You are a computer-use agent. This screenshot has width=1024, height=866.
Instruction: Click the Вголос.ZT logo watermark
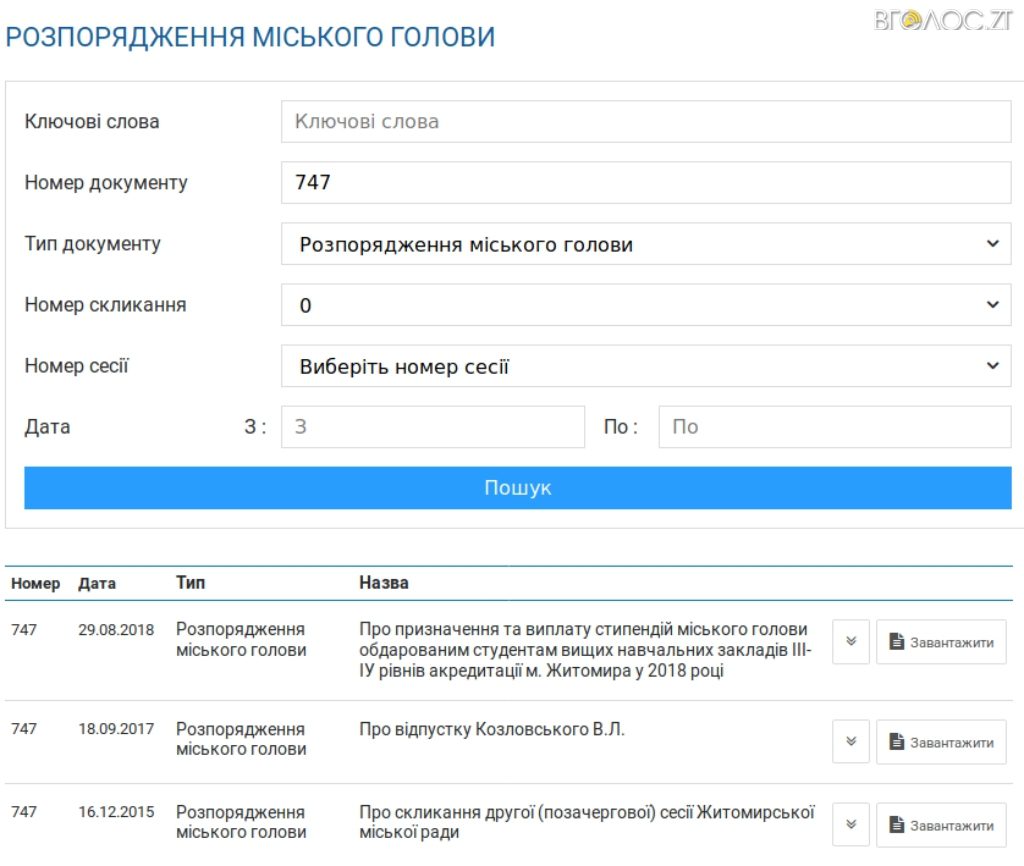click(944, 20)
